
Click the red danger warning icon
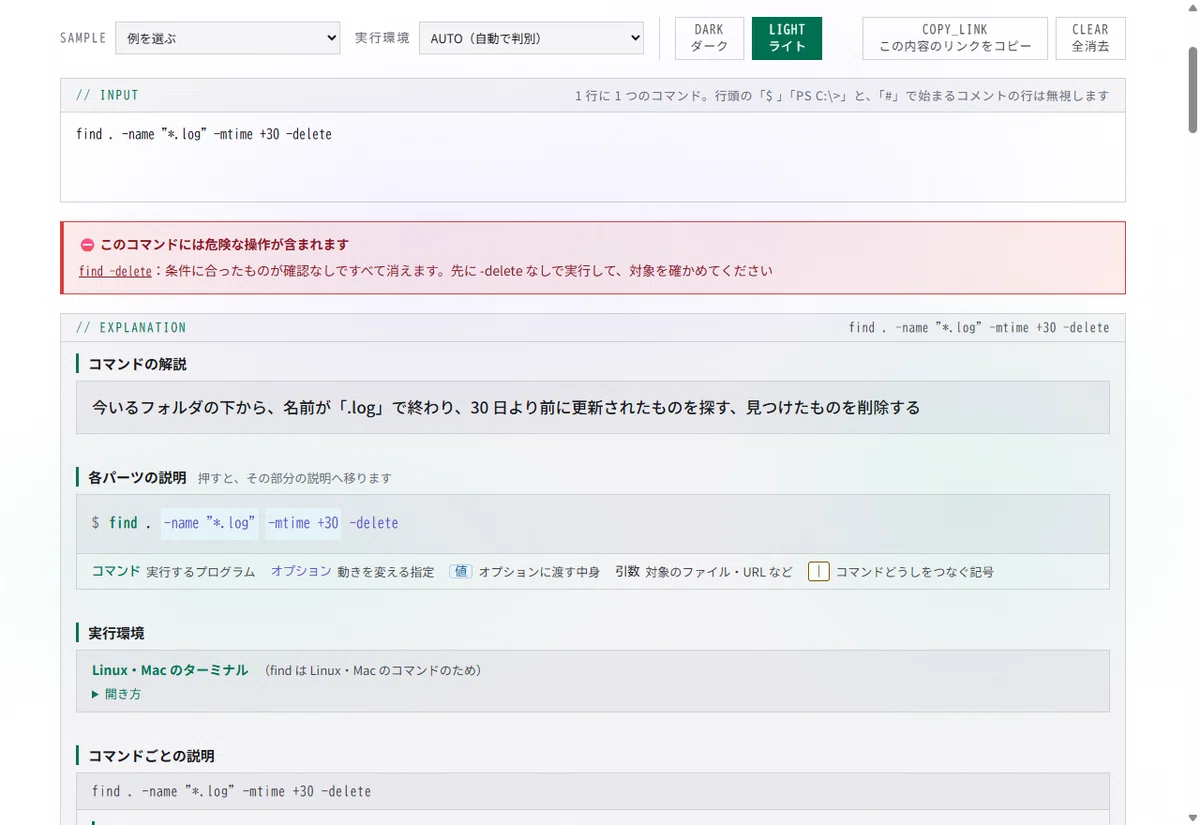[87, 245]
